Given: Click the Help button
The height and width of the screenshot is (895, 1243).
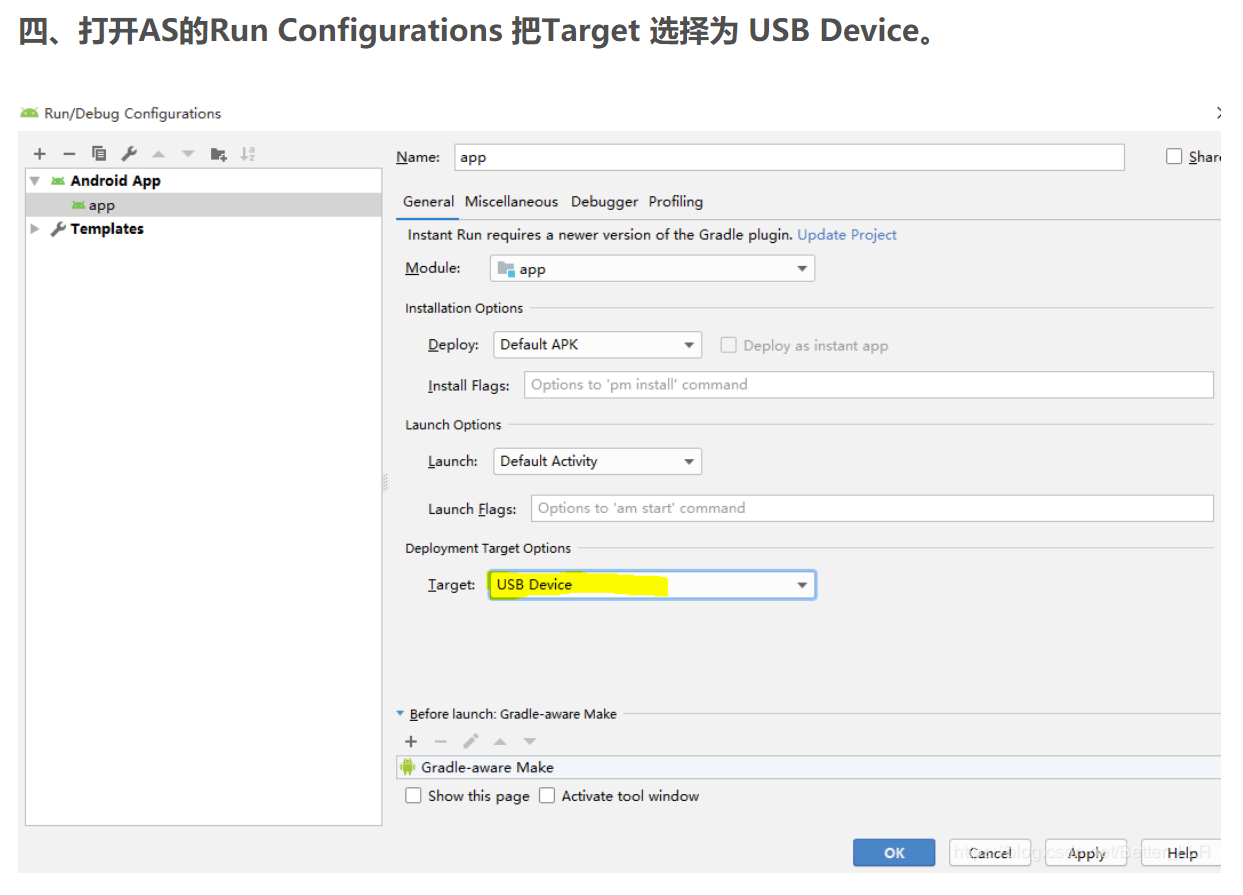Looking at the screenshot, I should [1182, 853].
